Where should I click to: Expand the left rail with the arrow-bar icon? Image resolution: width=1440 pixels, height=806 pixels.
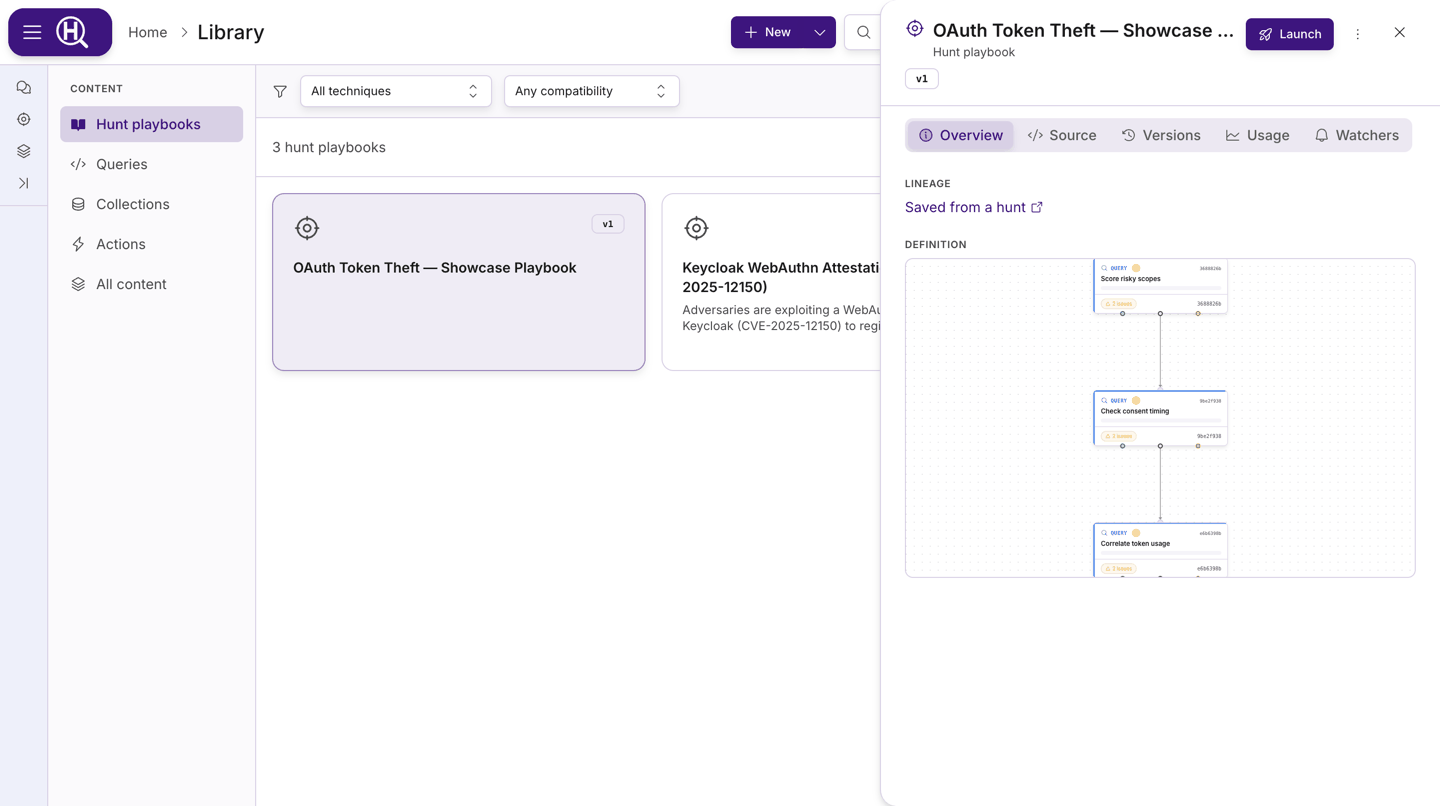pos(24,184)
